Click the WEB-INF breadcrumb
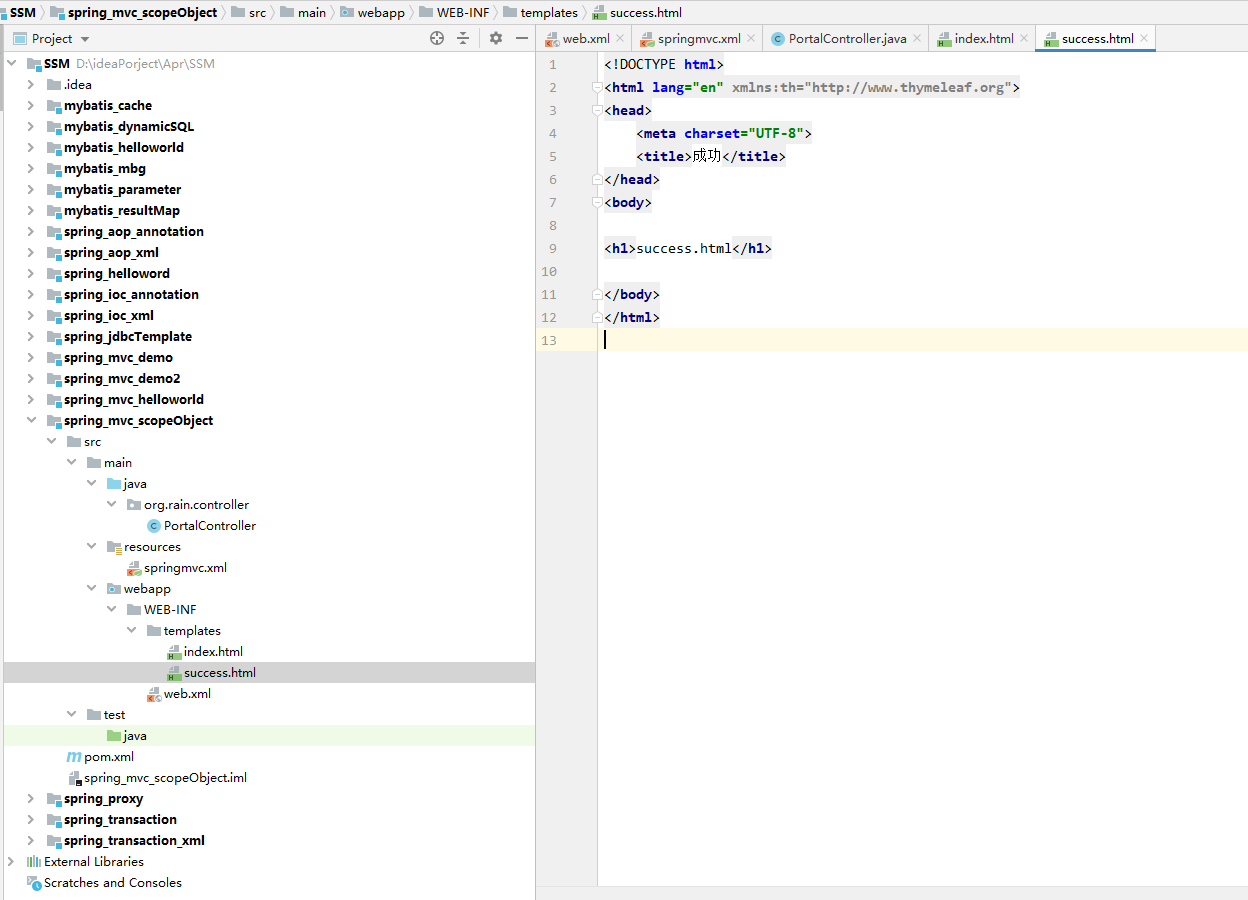 click(x=463, y=12)
